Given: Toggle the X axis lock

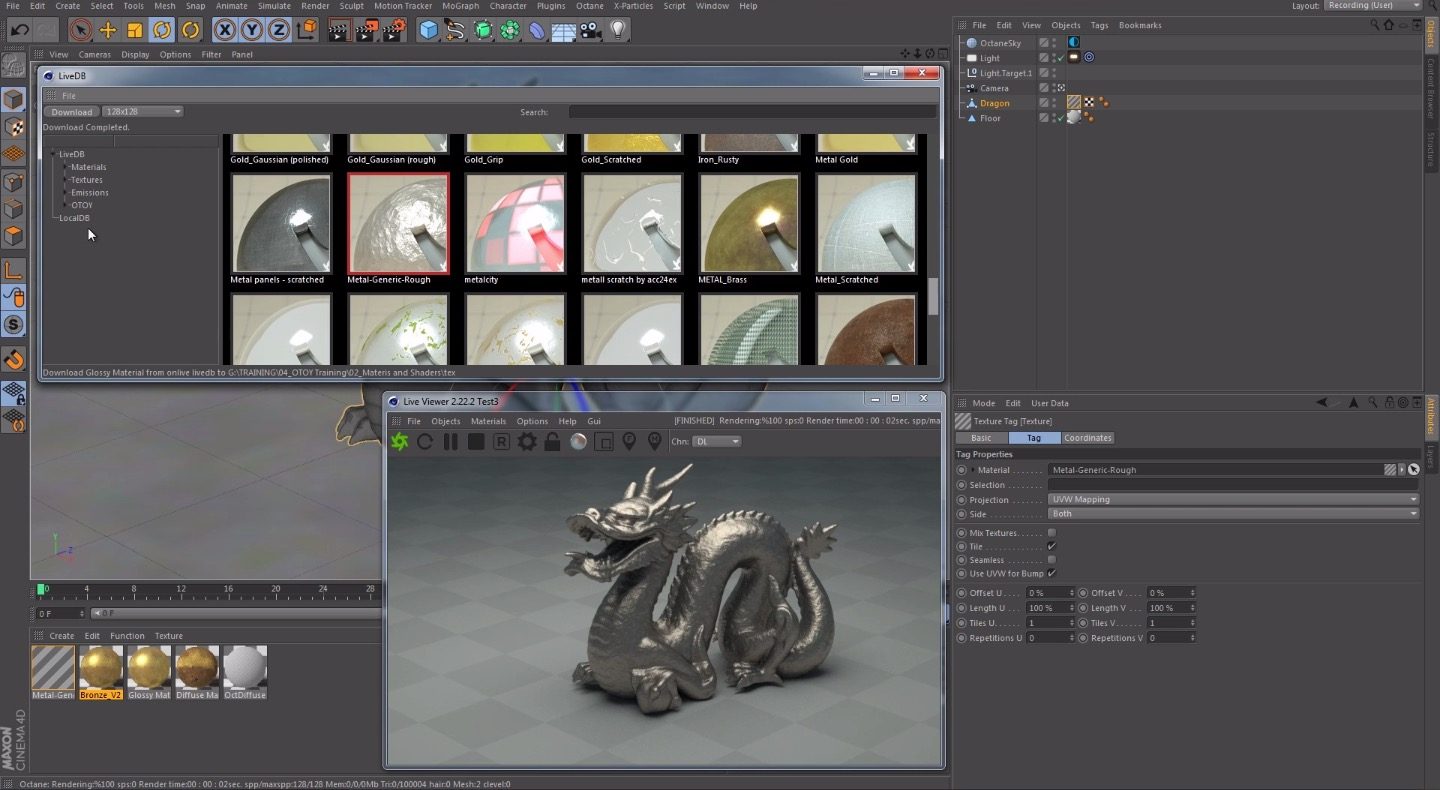Looking at the screenshot, I should [x=225, y=30].
